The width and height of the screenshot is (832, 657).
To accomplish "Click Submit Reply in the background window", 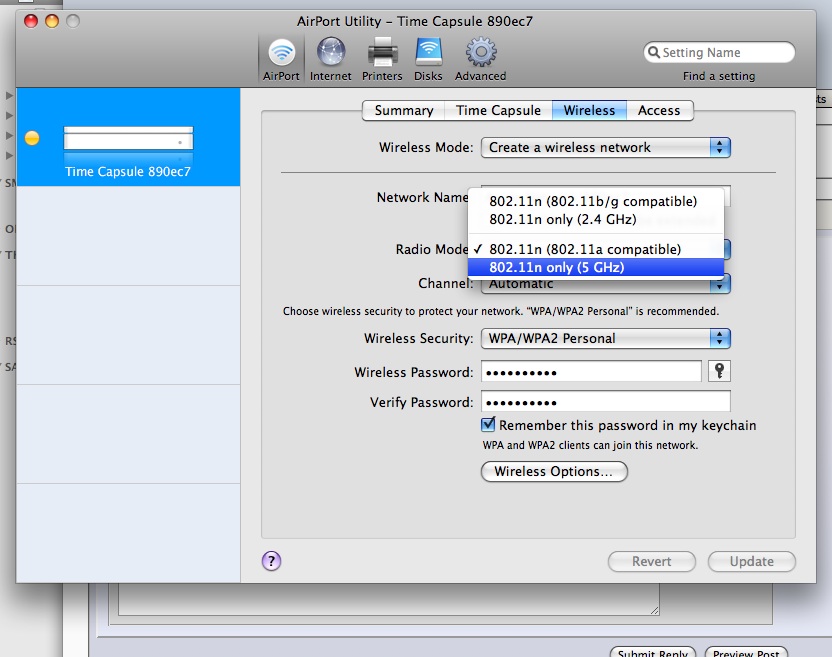I will point(653,652).
